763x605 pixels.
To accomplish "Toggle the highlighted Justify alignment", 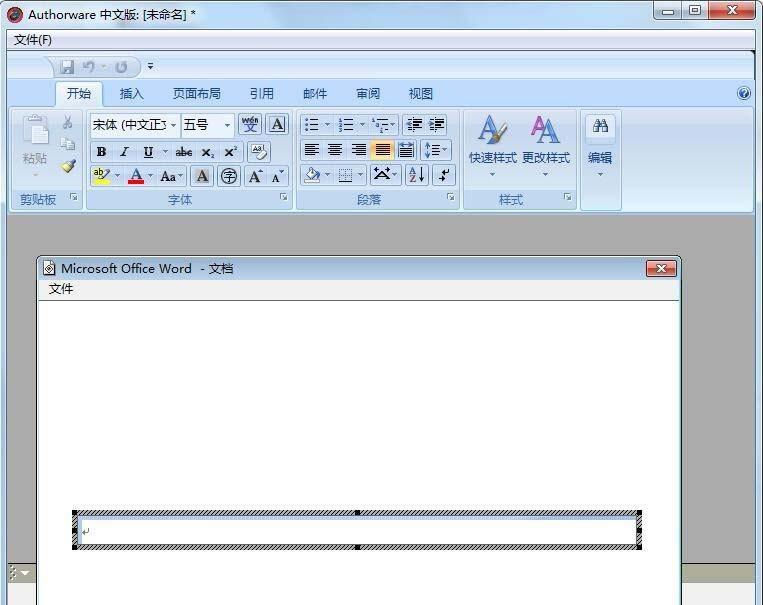I will click(x=382, y=150).
